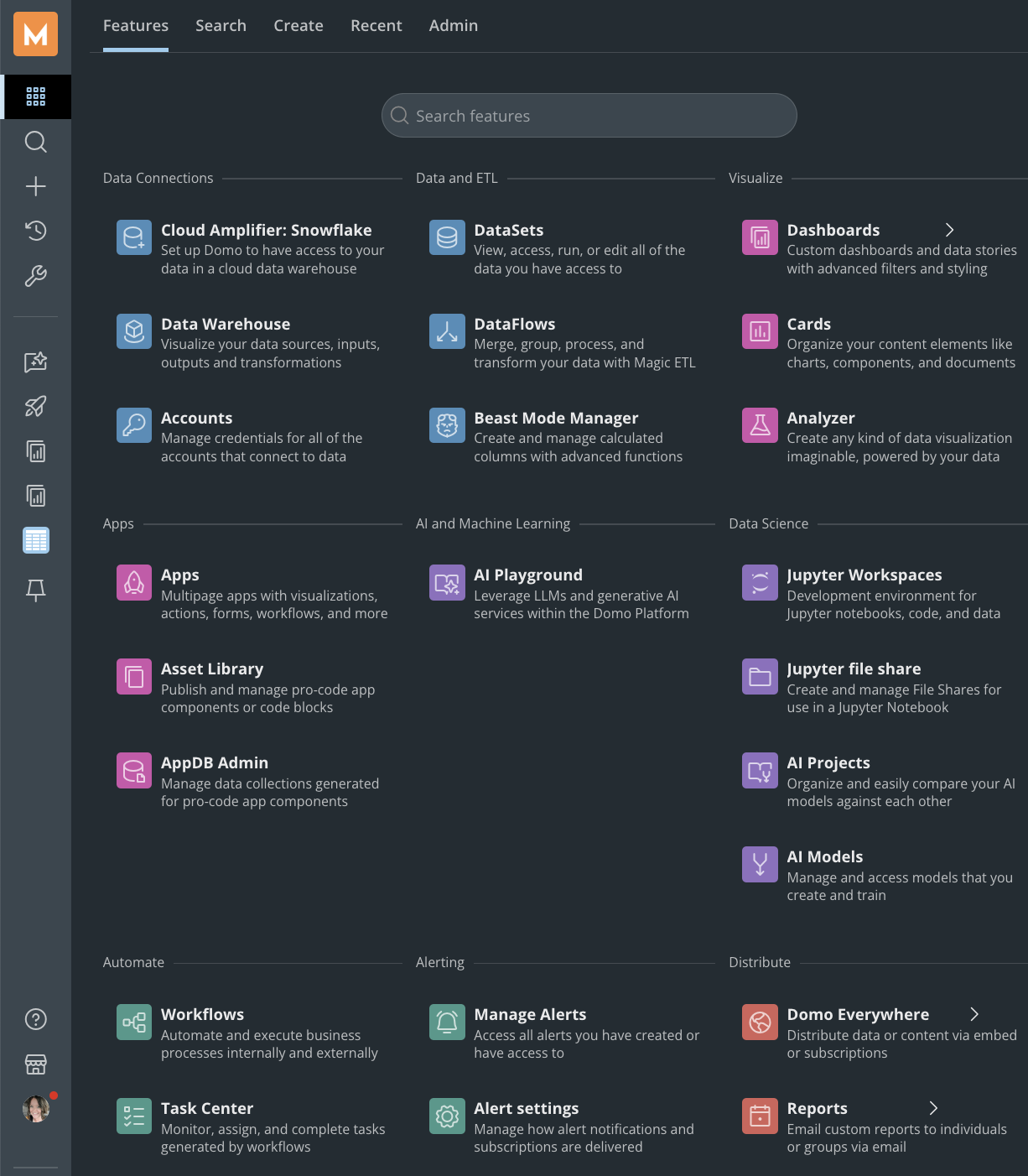Open the Alert settings title link
Image resolution: width=1028 pixels, height=1176 pixels.
coord(527,1108)
